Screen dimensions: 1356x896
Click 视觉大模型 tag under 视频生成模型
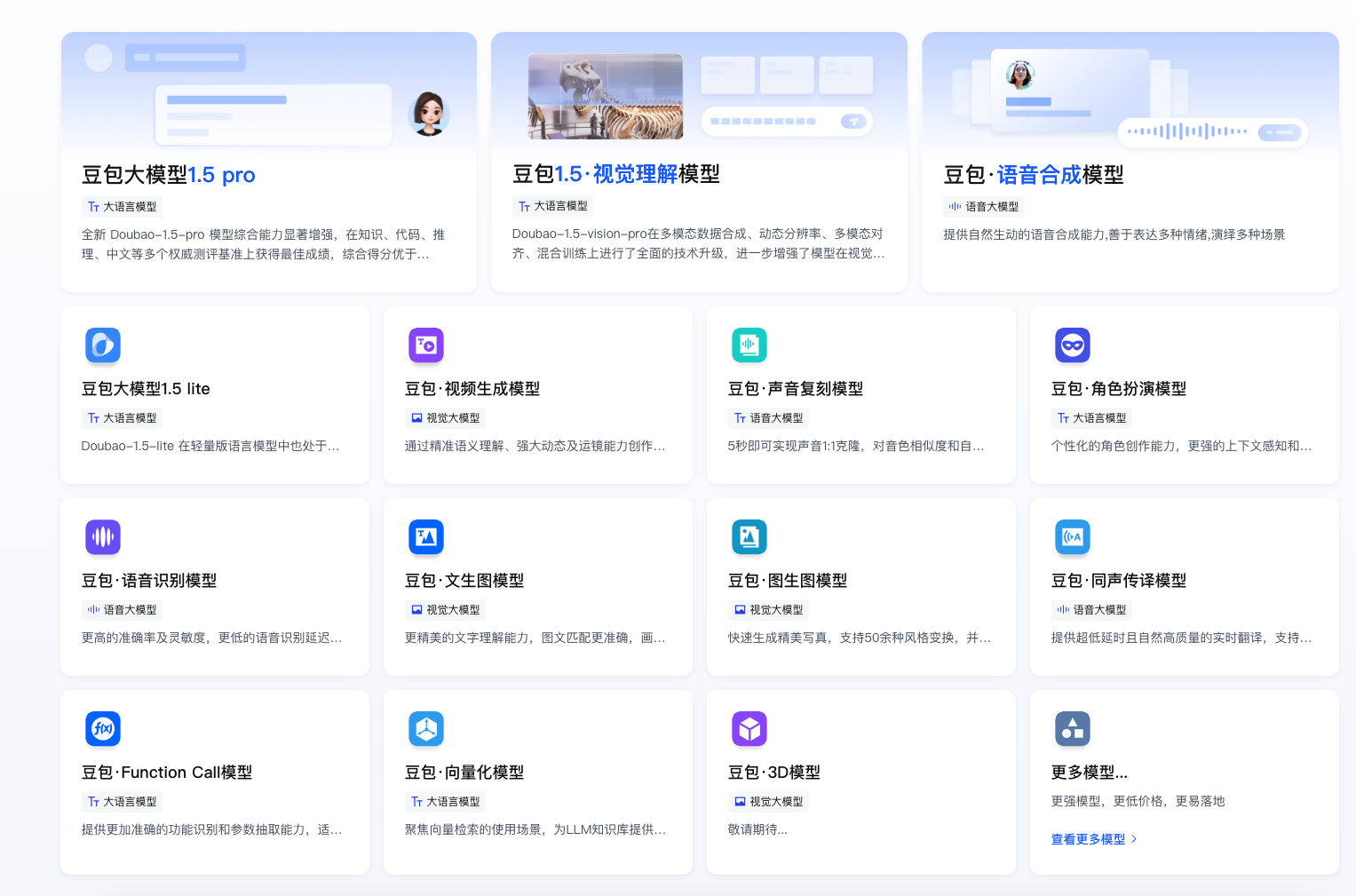446,418
